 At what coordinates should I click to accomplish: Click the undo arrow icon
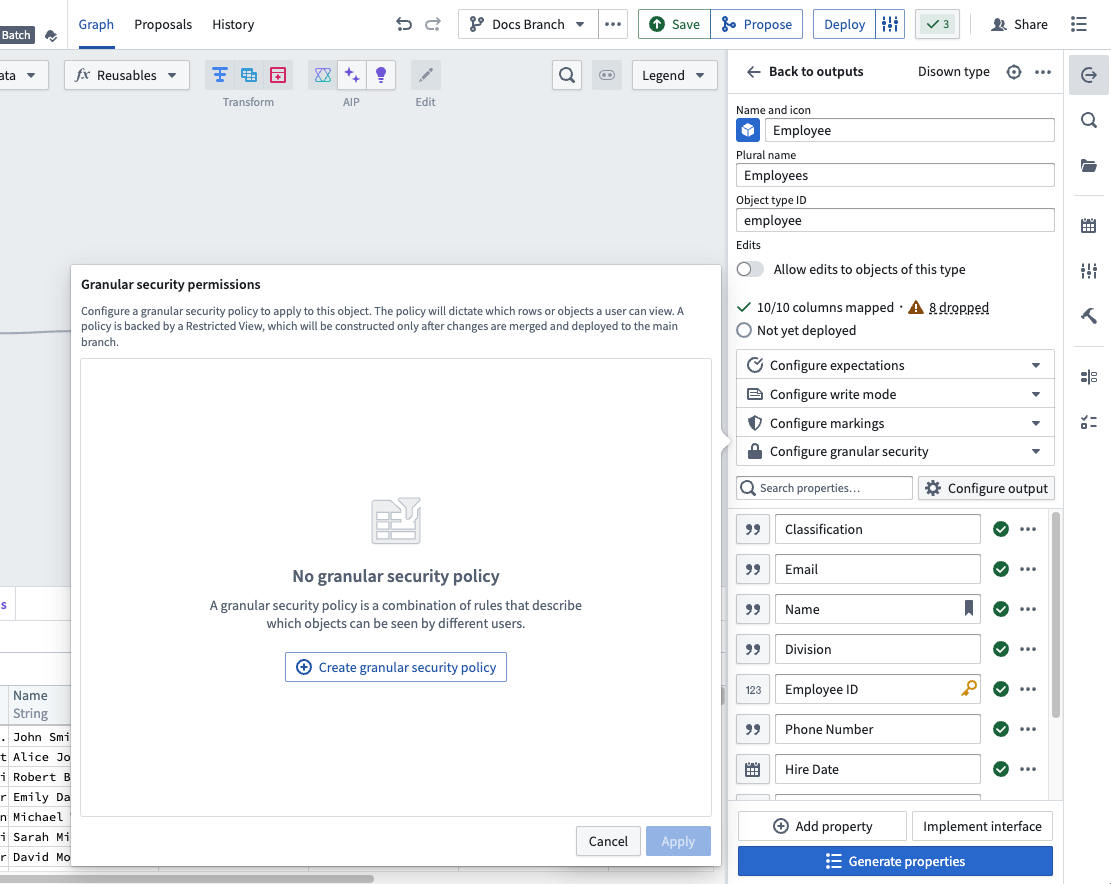(404, 25)
